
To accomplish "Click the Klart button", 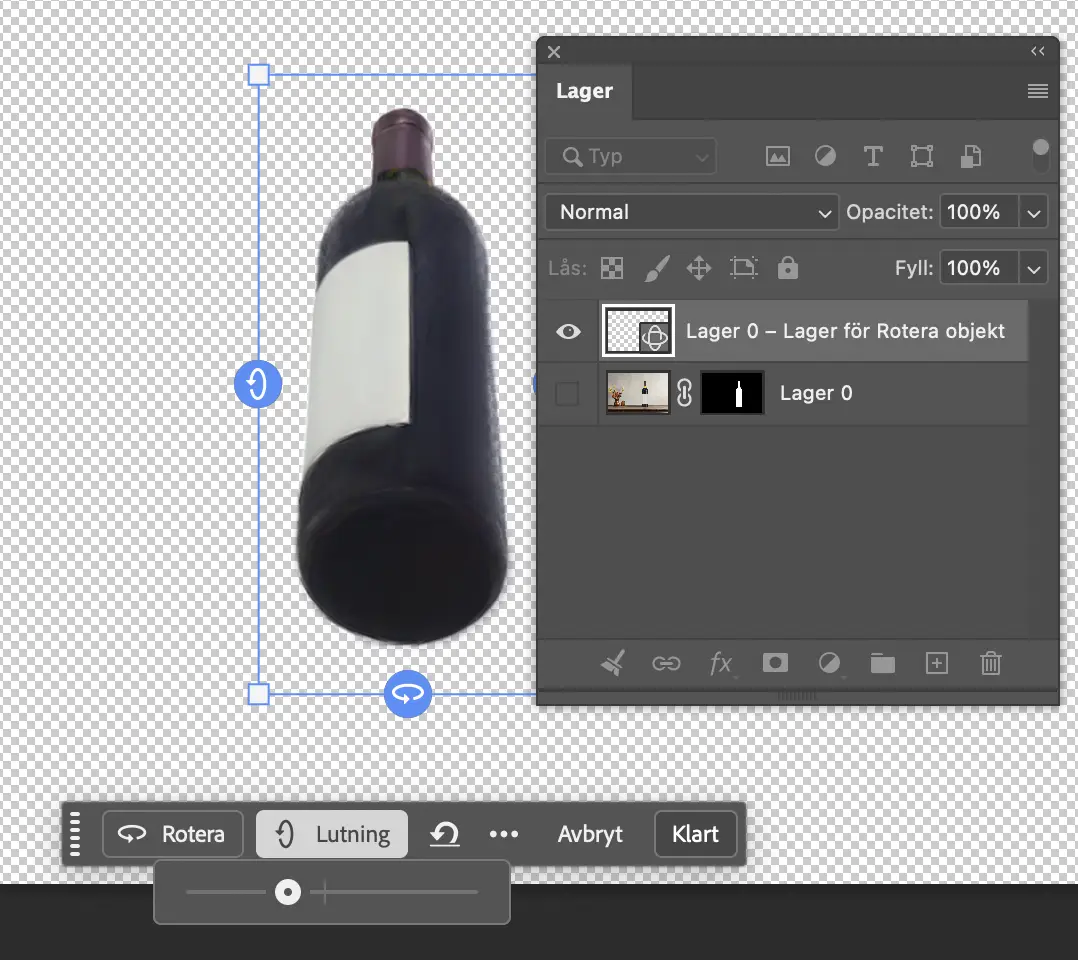I will click(x=695, y=834).
